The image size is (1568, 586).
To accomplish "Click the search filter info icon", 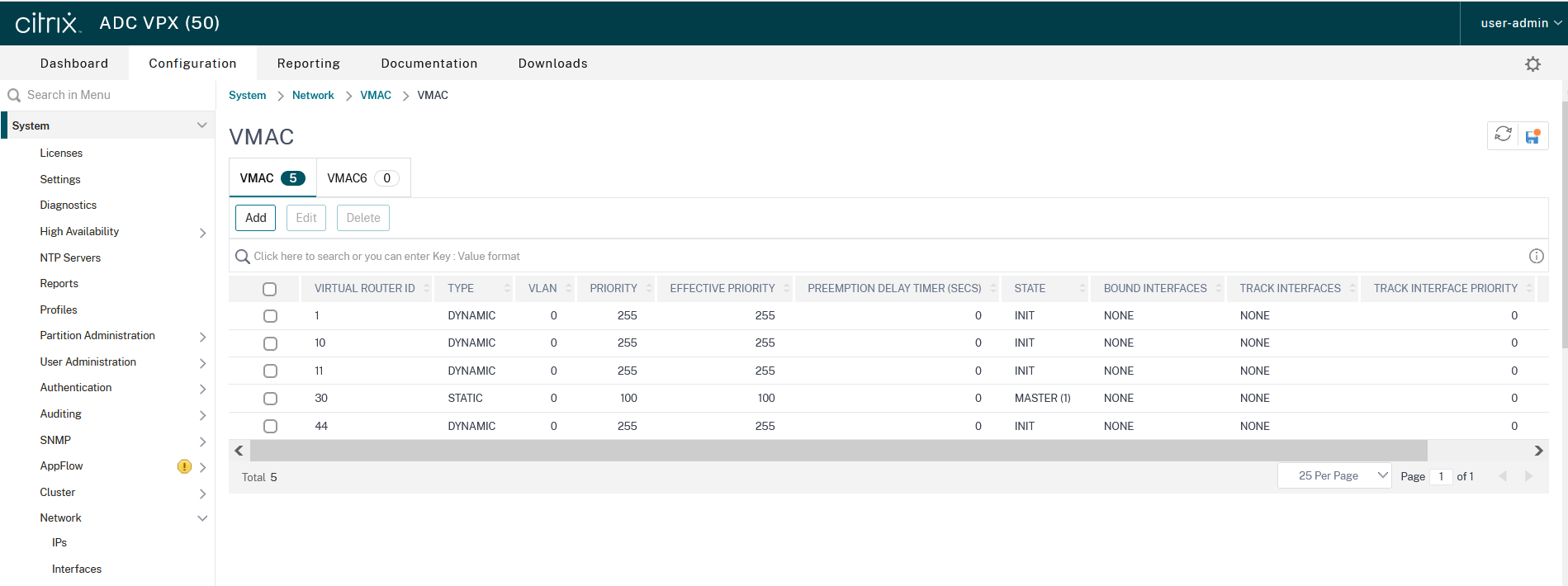I will click(1536, 256).
